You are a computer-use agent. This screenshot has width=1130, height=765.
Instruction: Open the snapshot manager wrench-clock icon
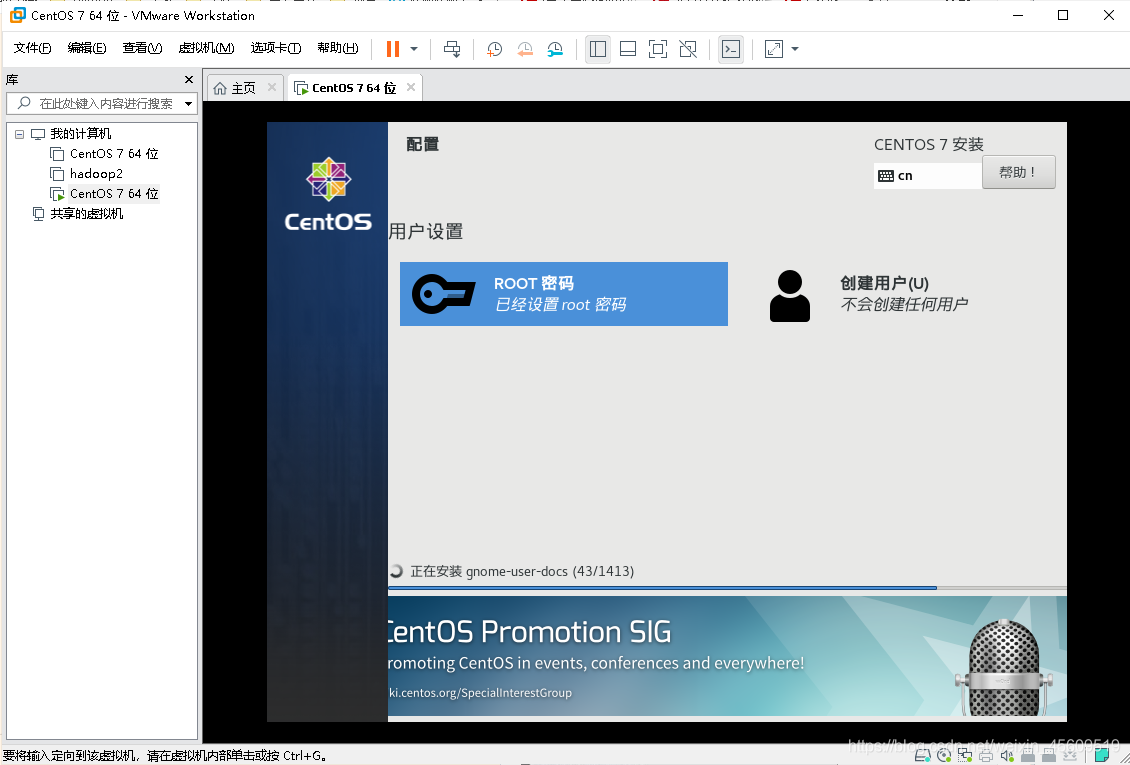click(x=555, y=49)
